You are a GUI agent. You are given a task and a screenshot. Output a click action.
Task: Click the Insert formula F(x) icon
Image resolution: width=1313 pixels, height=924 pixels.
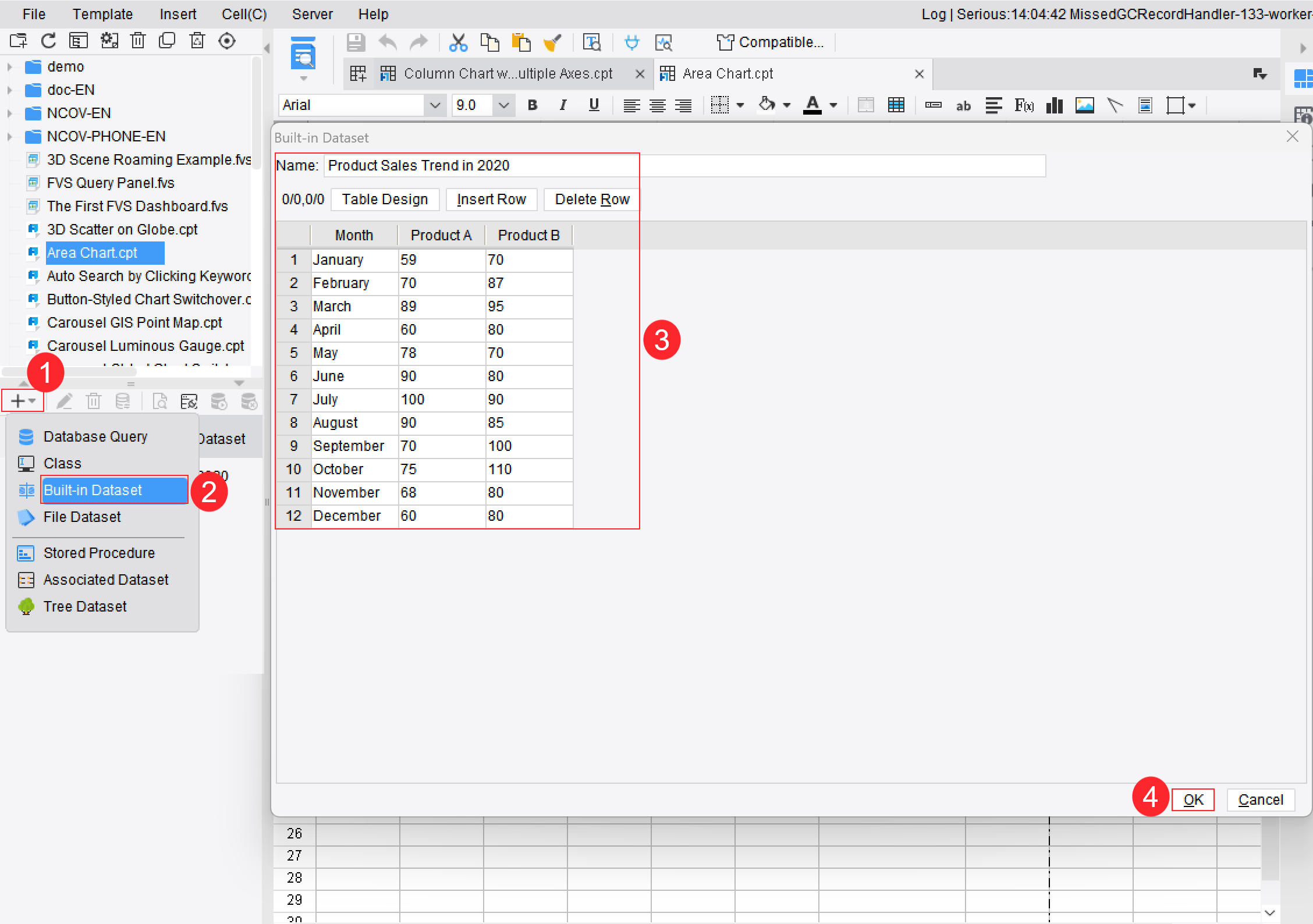(1024, 105)
